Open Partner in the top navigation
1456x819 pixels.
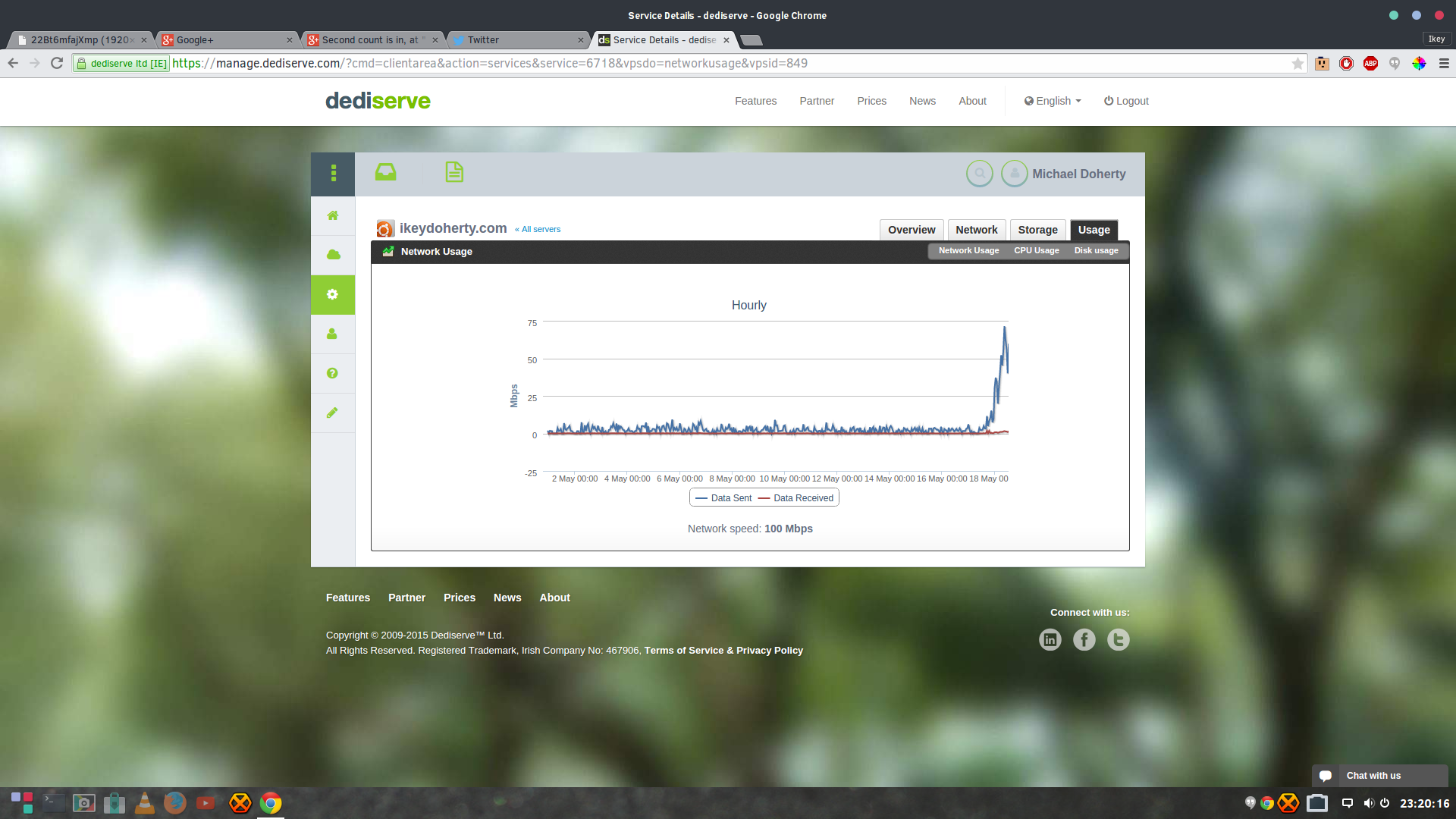817,101
